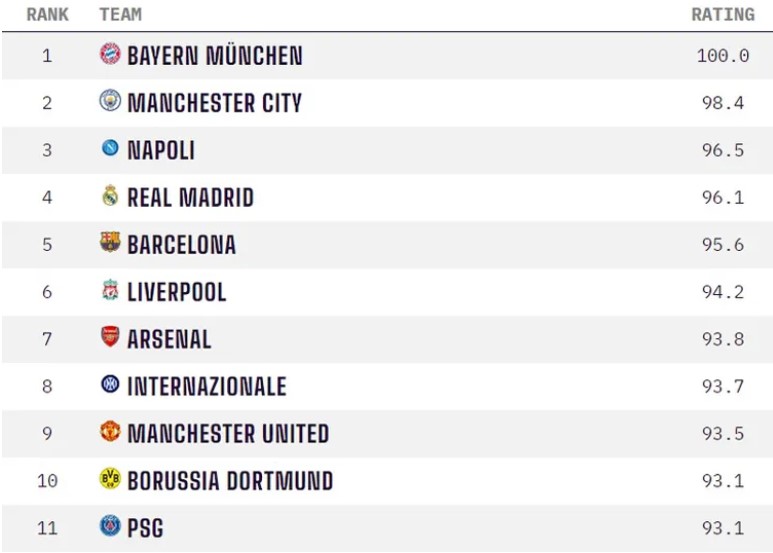Open the Bayern München team name
Viewport: 773px width, 553px height.
click(214, 55)
